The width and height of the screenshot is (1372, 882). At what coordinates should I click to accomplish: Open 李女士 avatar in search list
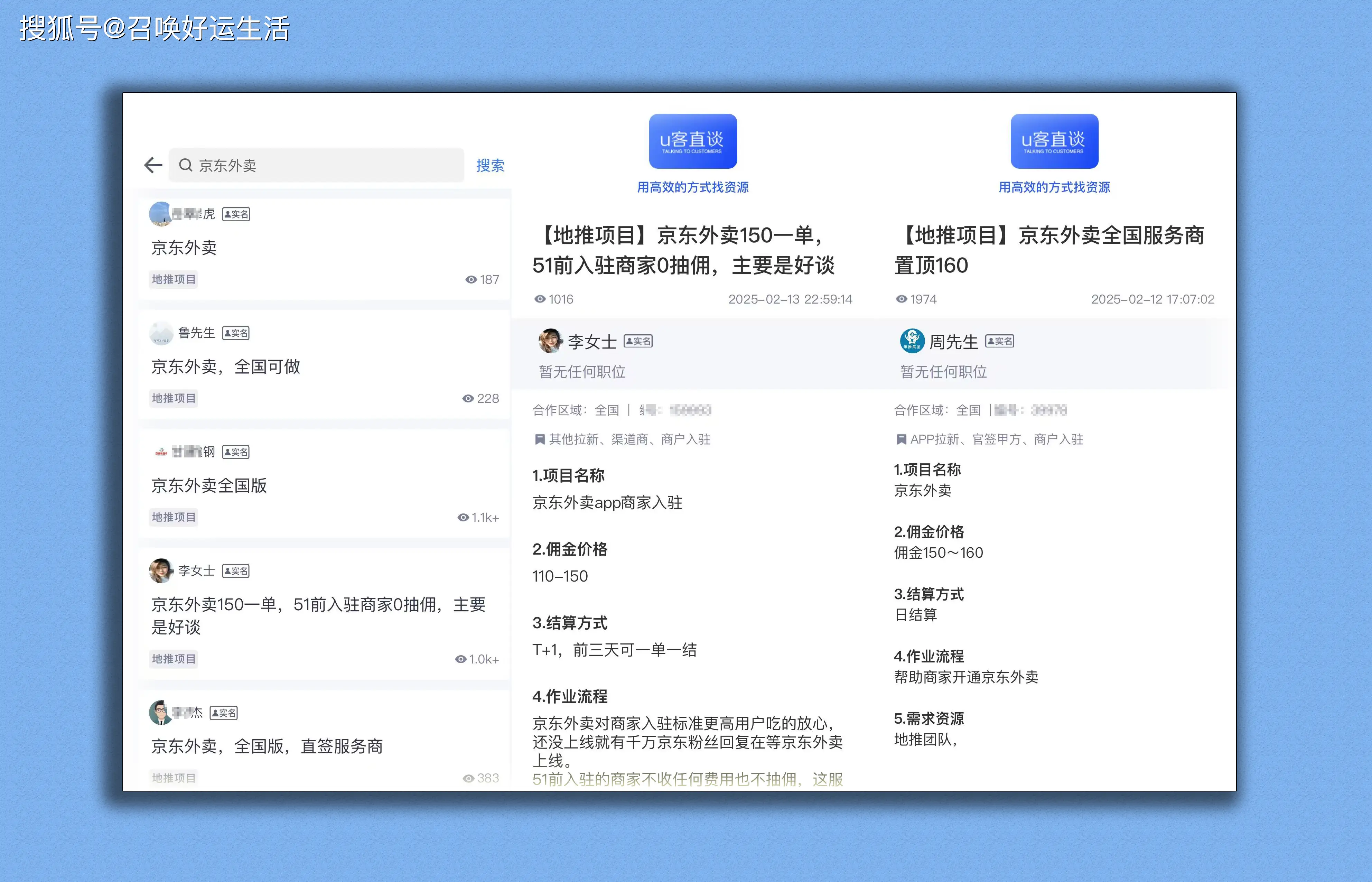pos(161,570)
